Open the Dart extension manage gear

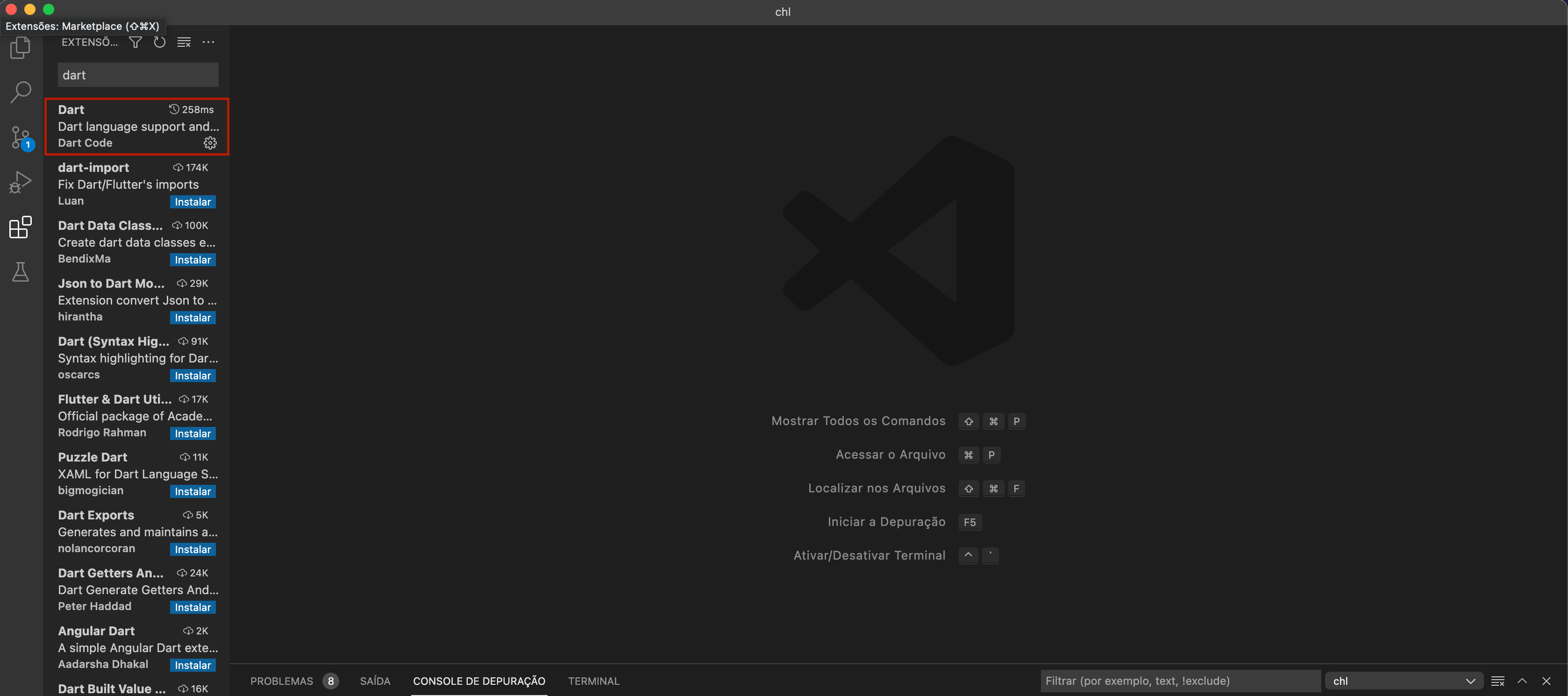coord(210,143)
